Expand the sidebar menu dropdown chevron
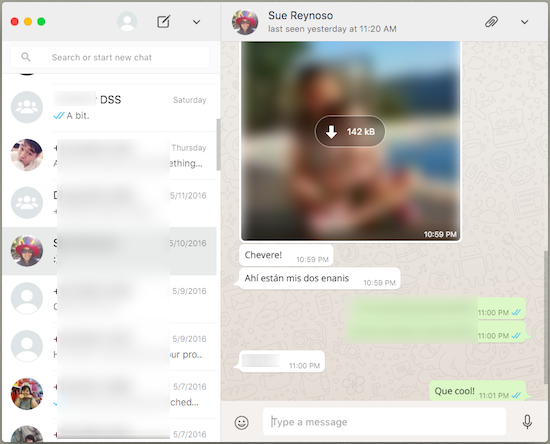This screenshot has height=444, width=550. tap(196, 22)
